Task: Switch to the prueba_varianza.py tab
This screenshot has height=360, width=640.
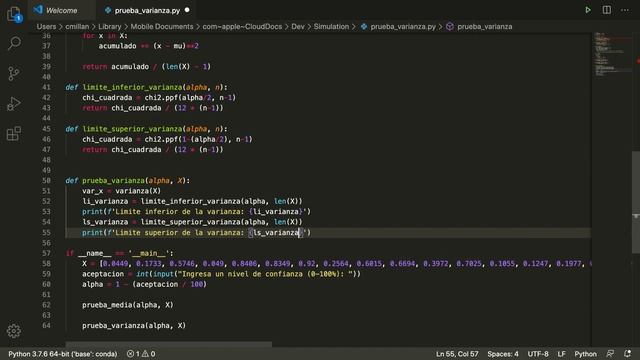Action: point(147,11)
